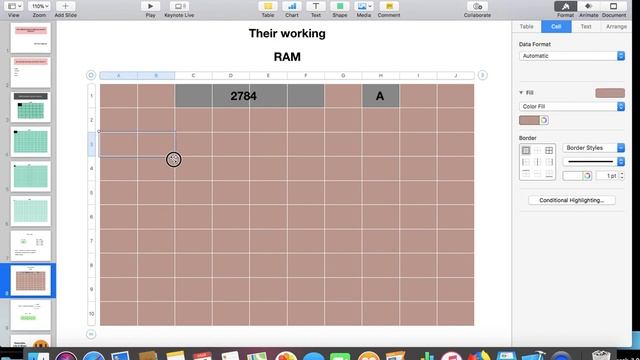The width and height of the screenshot is (640, 360).
Task: Open the color wheel next to fill color well
Action: click(544, 120)
